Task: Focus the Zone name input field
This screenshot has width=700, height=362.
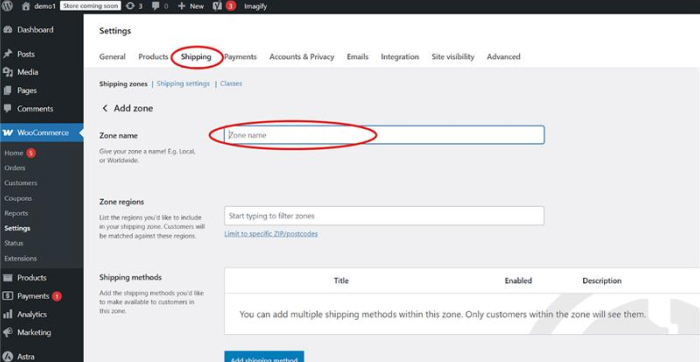Action: pyautogui.click(x=384, y=135)
